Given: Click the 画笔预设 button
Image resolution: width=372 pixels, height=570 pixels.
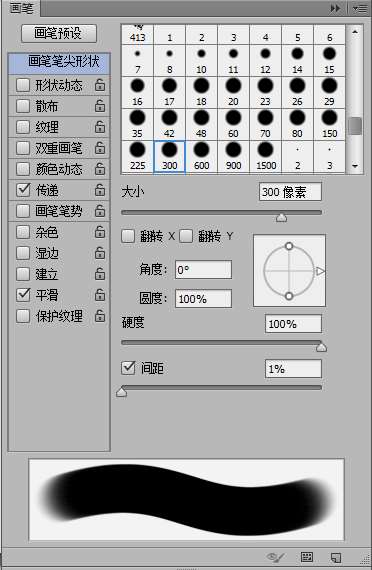Looking at the screenshot, I should (59, 33).
